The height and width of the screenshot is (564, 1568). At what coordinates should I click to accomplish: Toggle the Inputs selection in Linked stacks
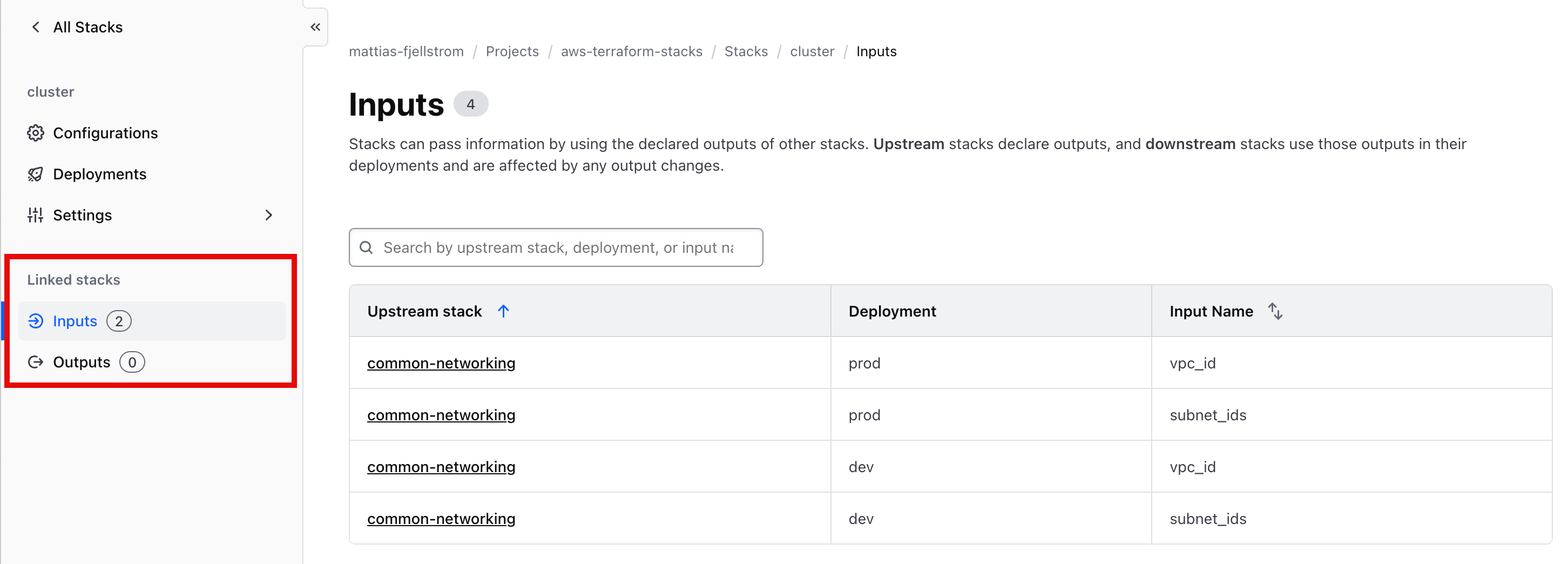coord(75,321)
